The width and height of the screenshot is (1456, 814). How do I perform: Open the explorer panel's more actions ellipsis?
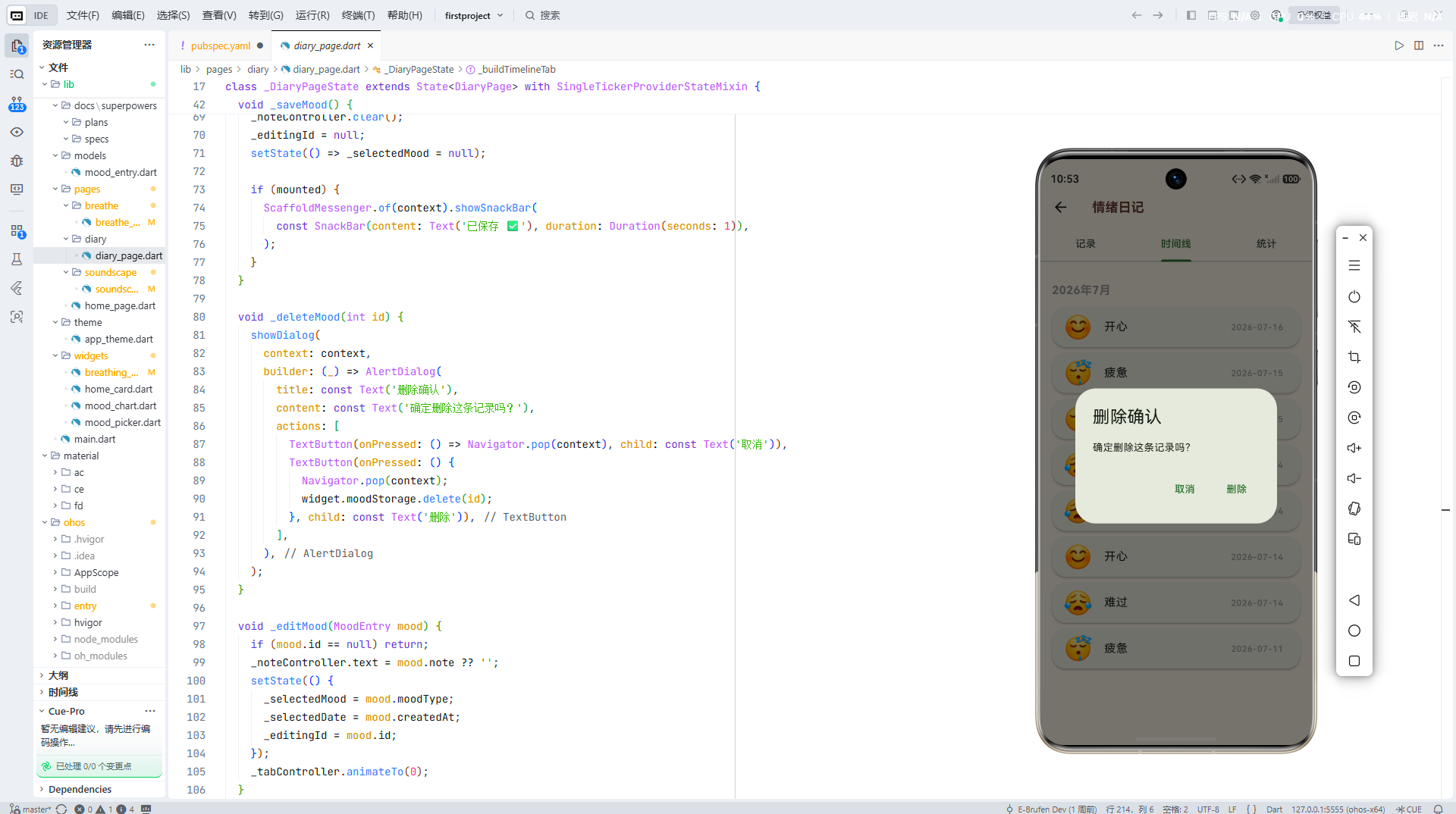(x=149, y=45)
